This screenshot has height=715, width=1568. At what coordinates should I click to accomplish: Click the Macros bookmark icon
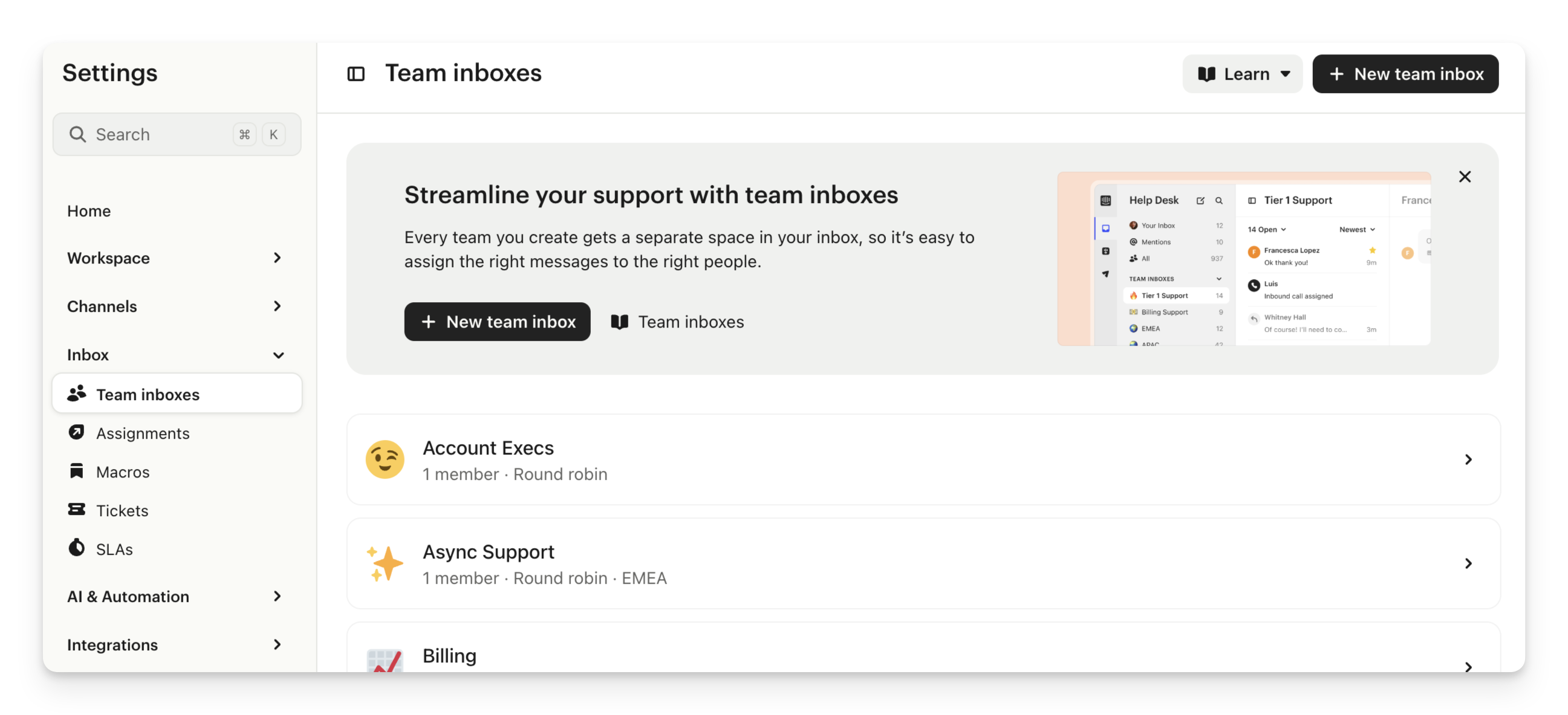point(76,471)
